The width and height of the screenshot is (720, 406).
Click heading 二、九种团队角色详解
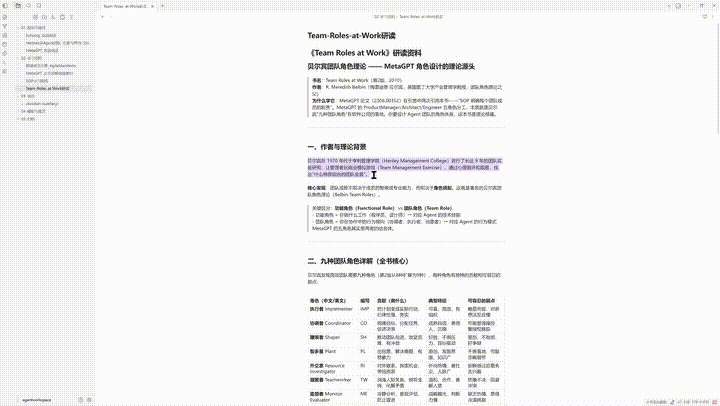[x=358, y=261]
